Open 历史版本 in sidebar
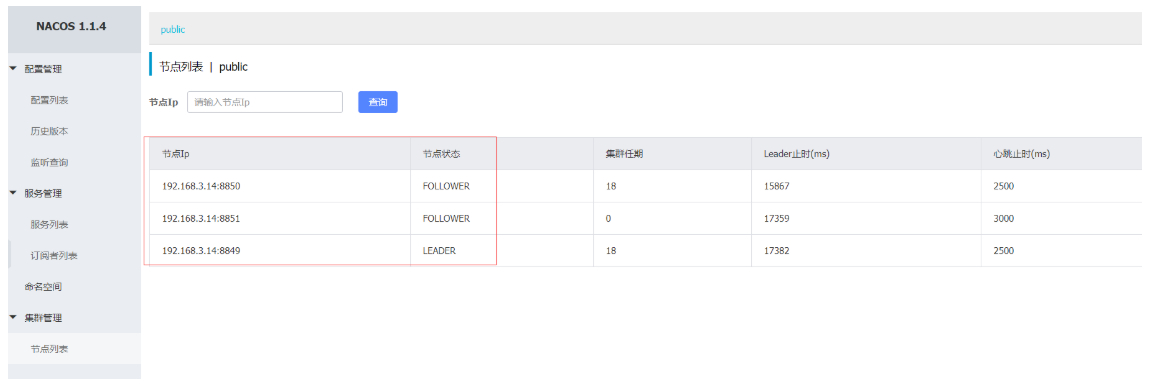Image resolution: width=1151 pixels, height=390 pixels. pos(49,131)
